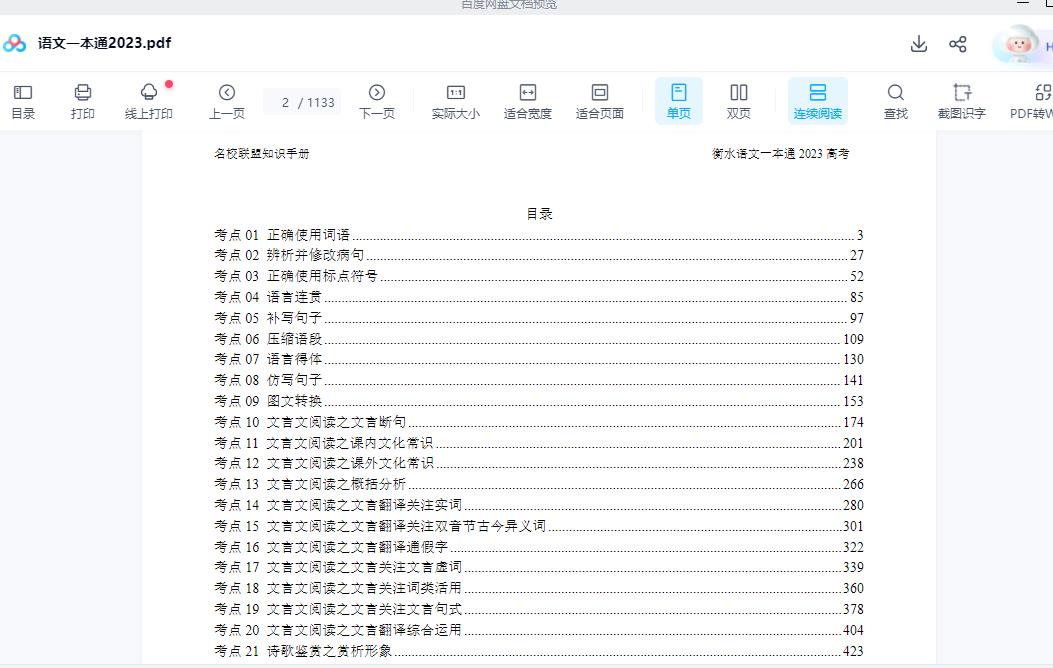Click inside the page number input field

pos(302,101)
